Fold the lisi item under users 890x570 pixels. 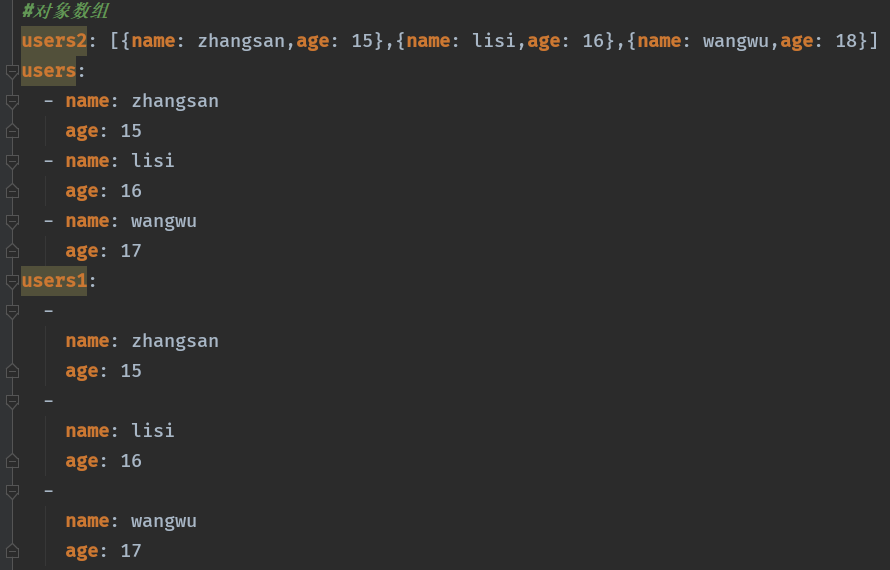pos(12,161)
